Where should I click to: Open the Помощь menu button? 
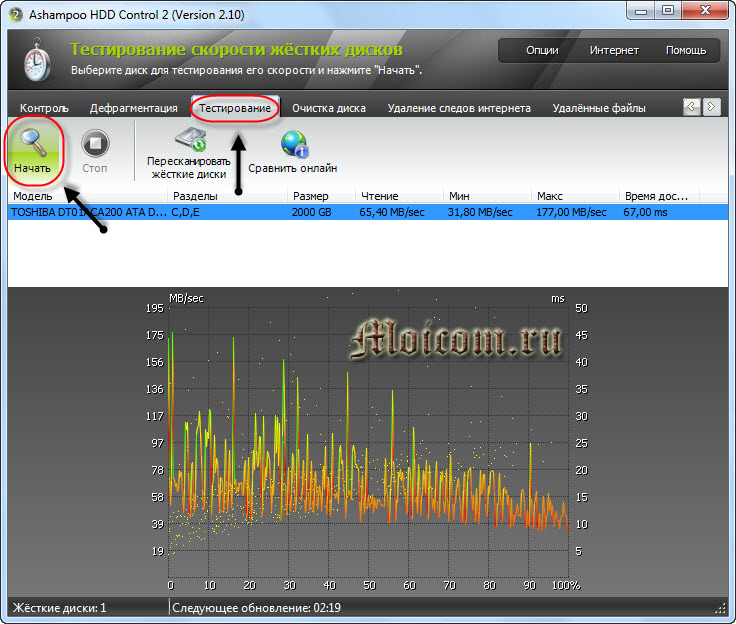[686, 50]
